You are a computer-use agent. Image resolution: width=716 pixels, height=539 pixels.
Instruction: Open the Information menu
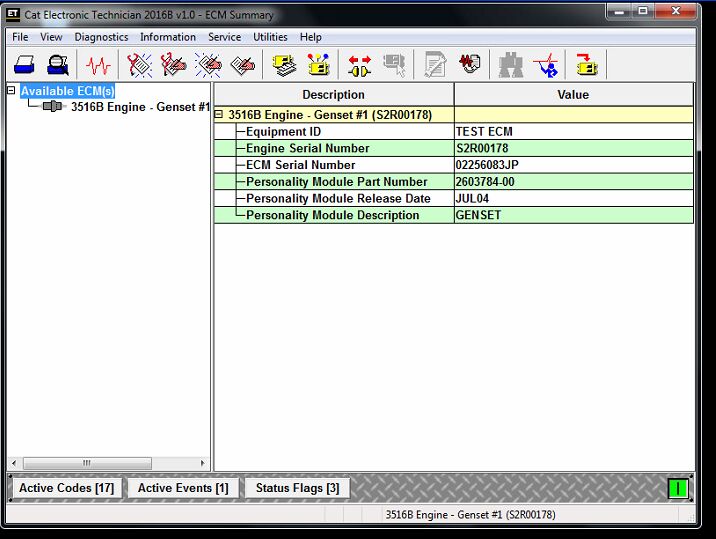pyautogui.click(x=168, y=37)
